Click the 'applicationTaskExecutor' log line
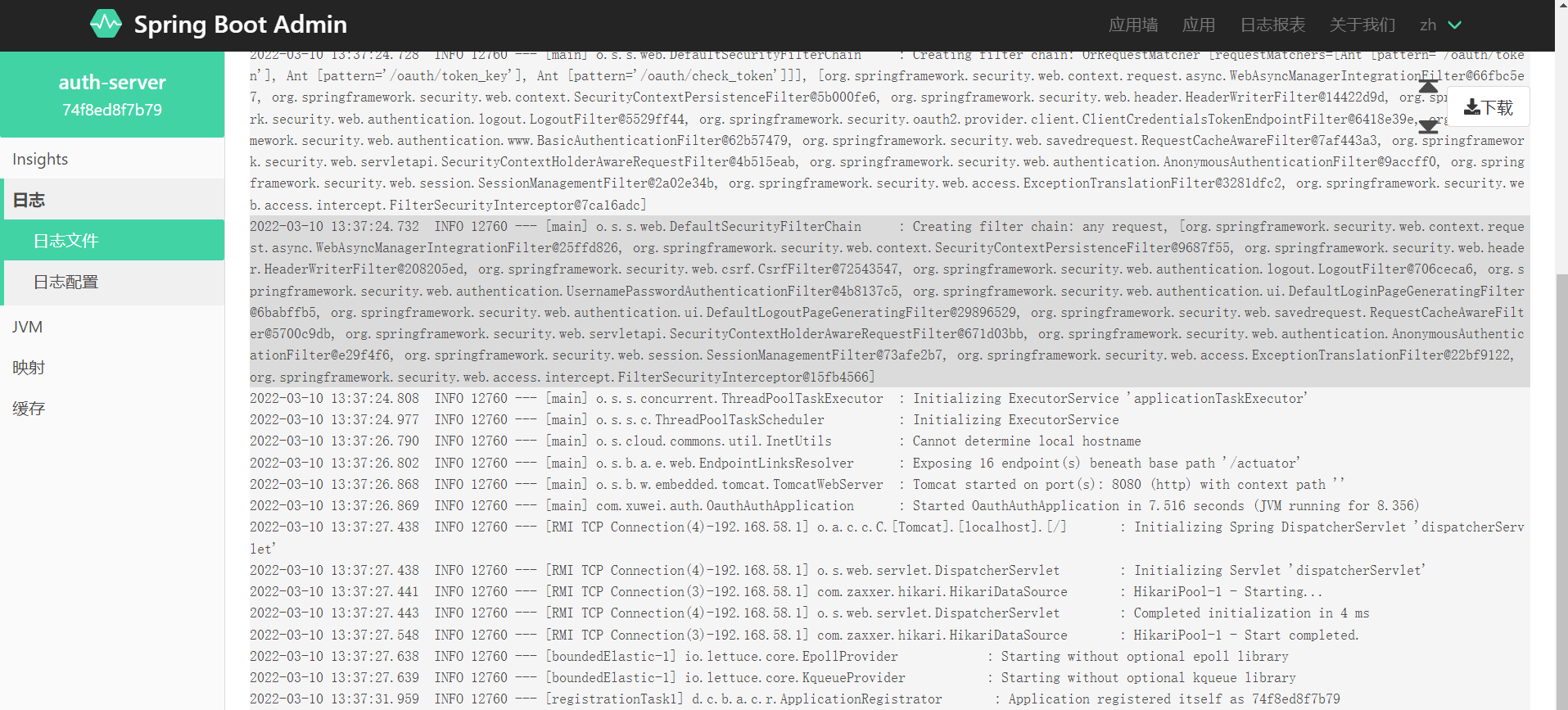The width and height of the screenshot is (1568, 710). 889,398
